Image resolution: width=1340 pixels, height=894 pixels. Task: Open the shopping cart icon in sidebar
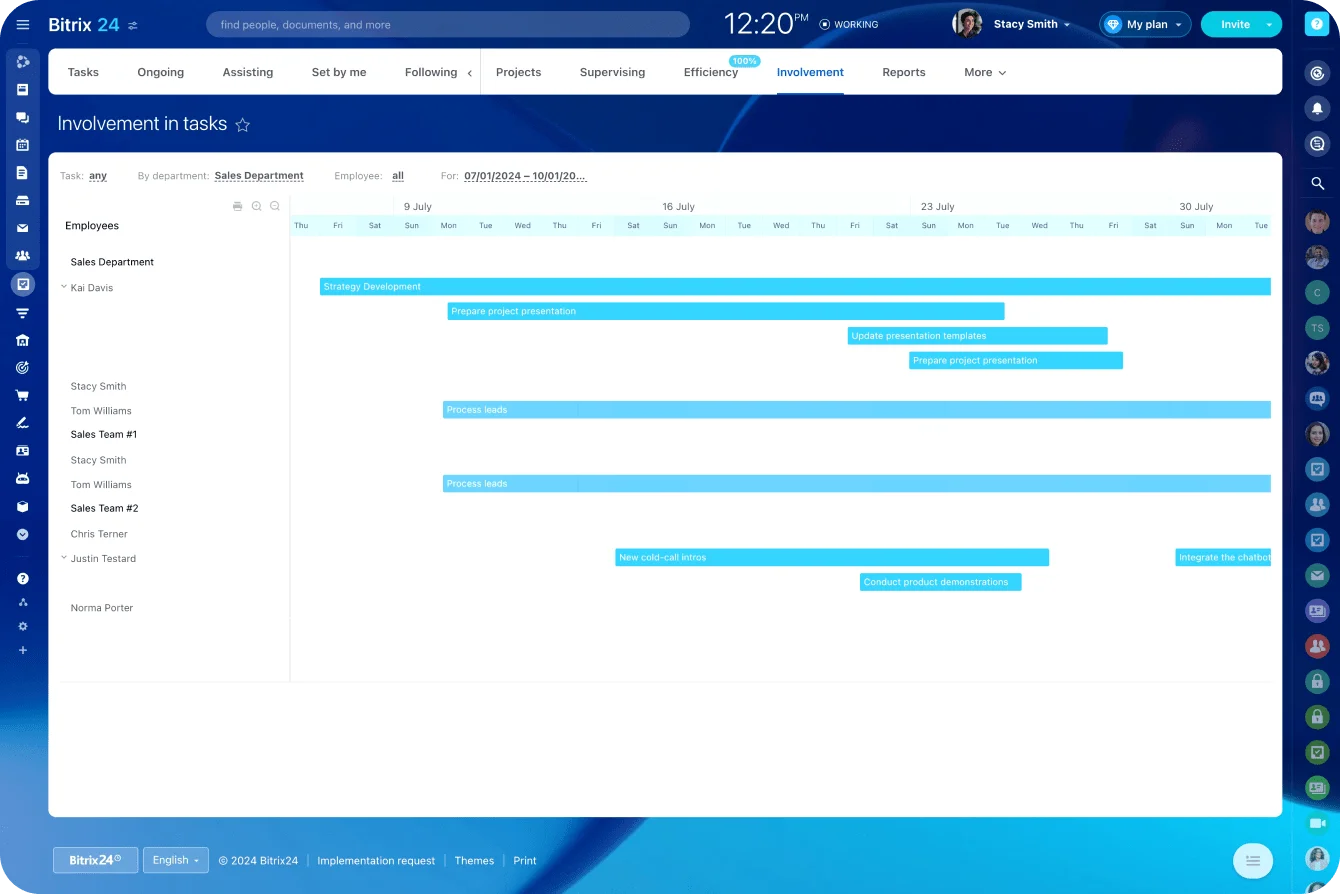(22, 395)
